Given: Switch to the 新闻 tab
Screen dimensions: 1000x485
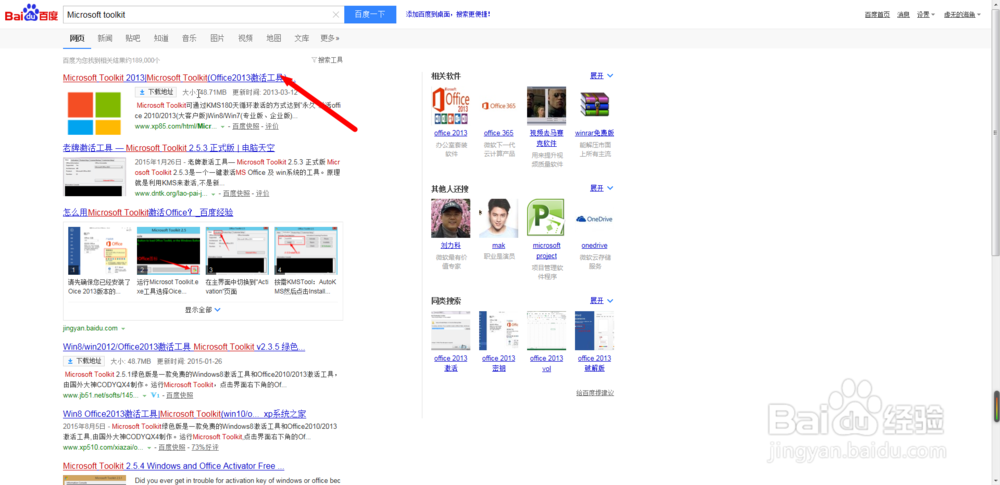Looking at the screenshot, I should 105,38.
